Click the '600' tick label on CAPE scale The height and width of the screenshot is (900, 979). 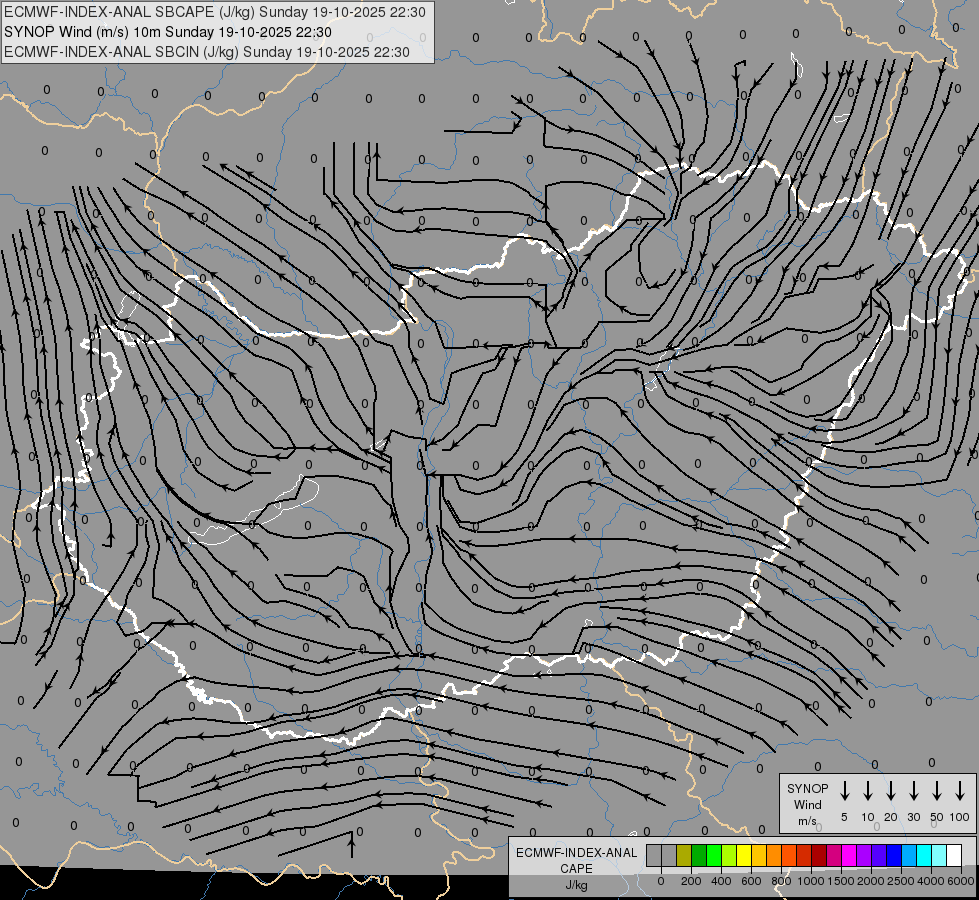[x=751, y=881]
